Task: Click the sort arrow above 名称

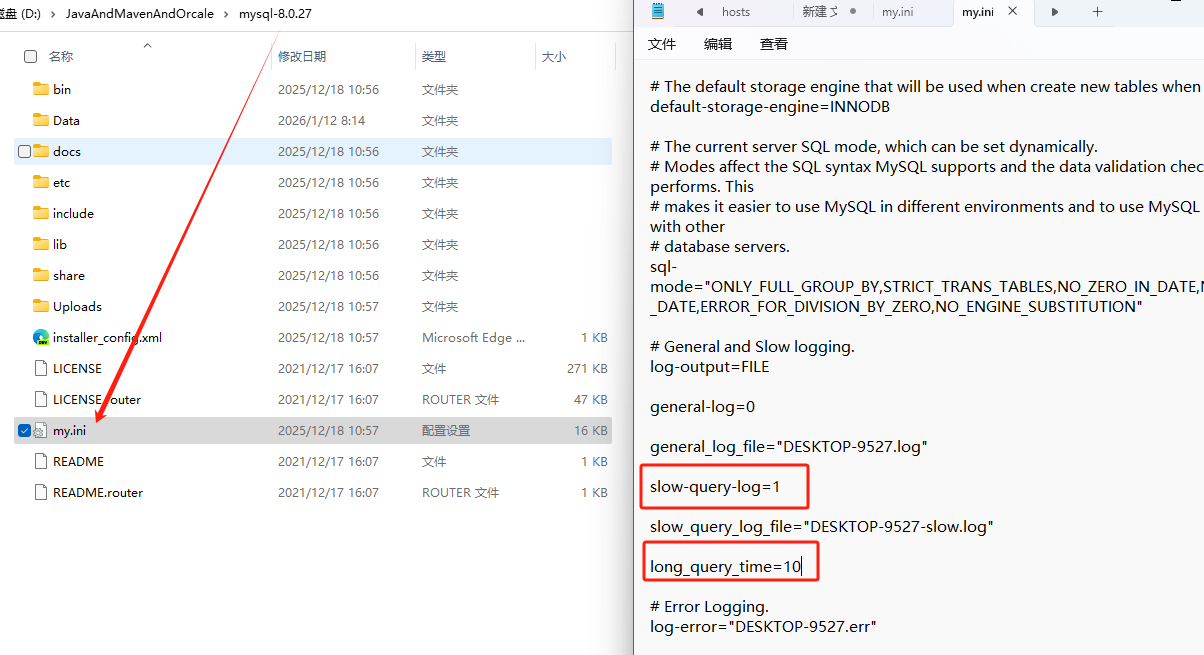Action: (x=147, y=46)
